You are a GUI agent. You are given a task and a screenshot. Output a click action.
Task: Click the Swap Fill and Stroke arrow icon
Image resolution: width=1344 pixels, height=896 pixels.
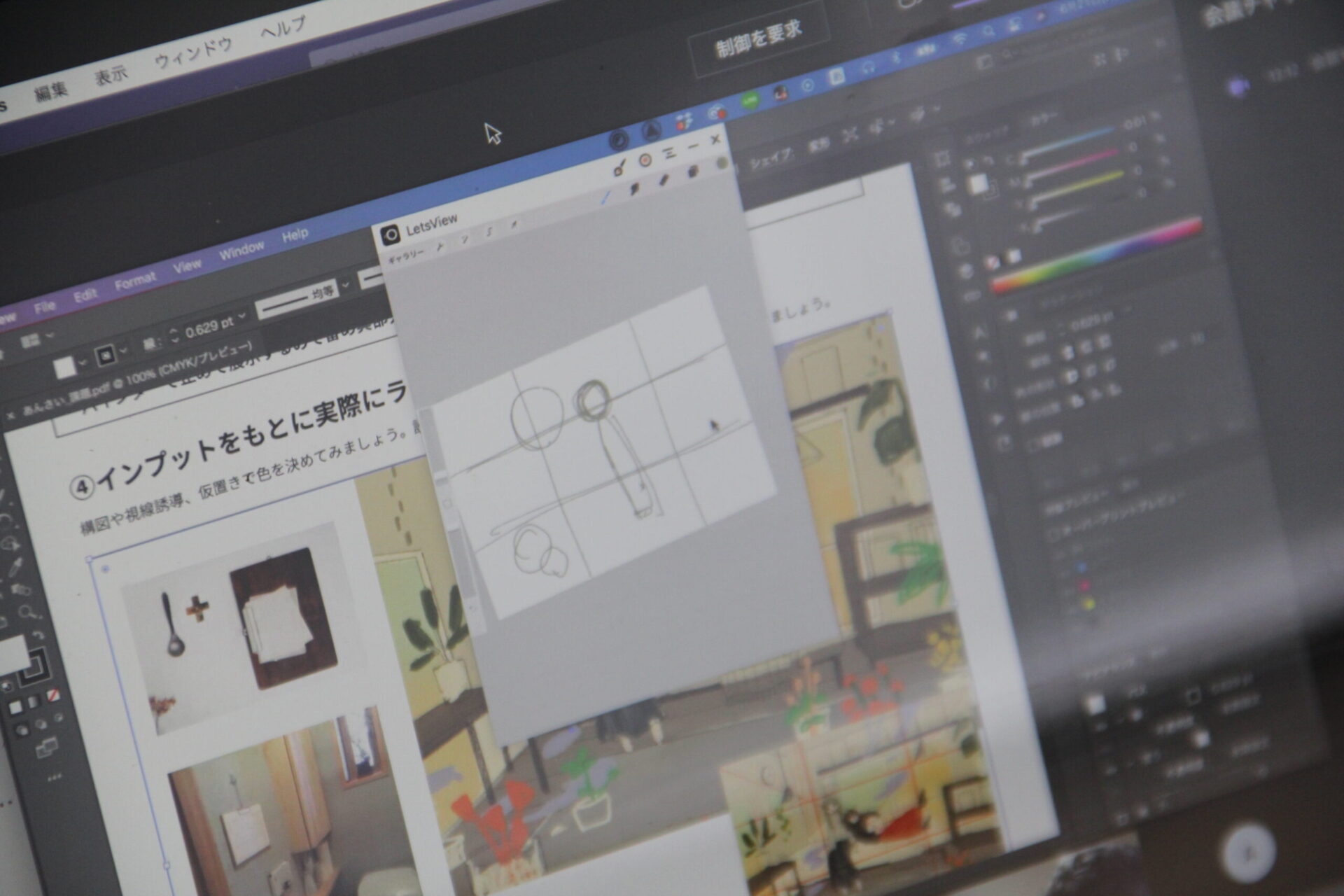(x=39, y=635)
